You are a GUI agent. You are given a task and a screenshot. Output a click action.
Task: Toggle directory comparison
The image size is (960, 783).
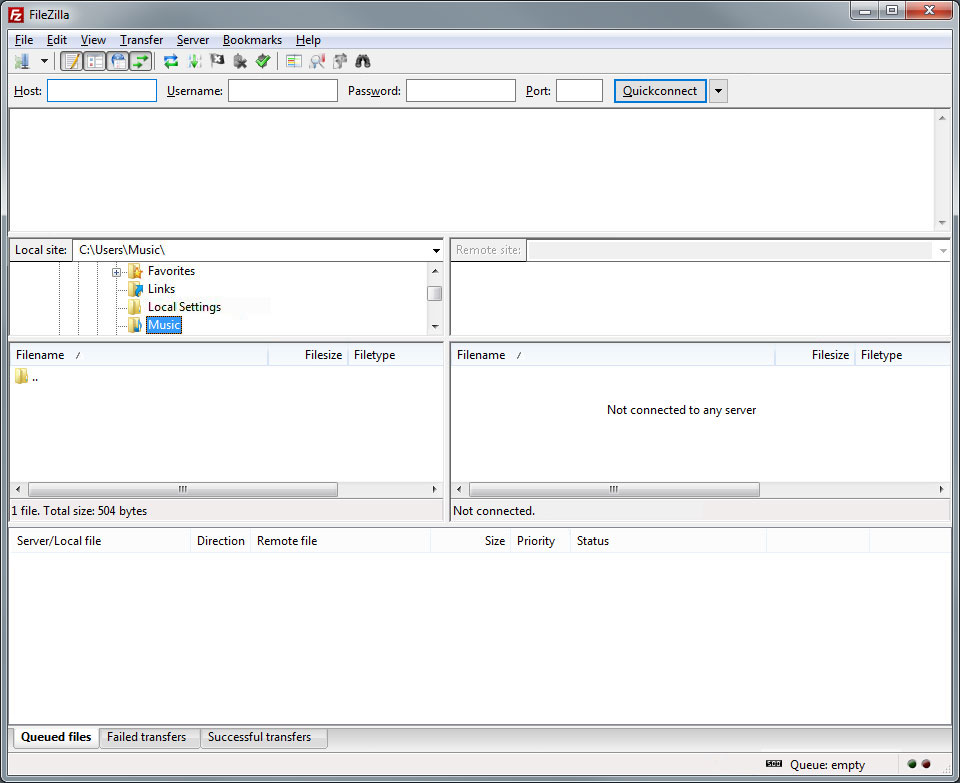317,61
